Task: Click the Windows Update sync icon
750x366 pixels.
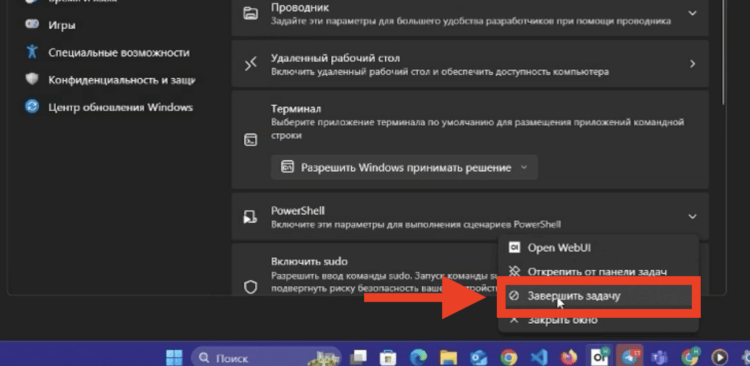Action: 32,107
